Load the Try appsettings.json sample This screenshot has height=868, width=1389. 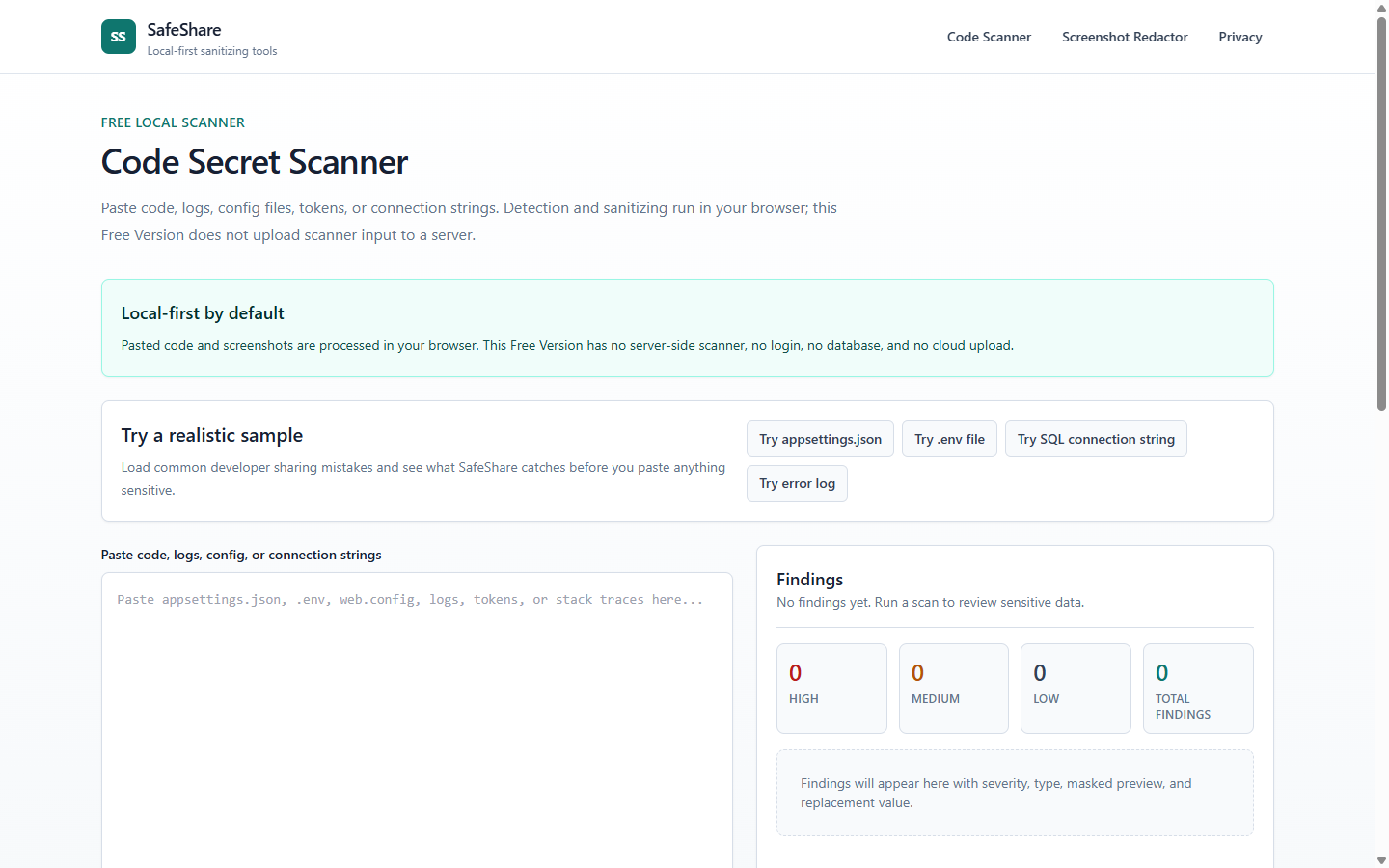(x=820, y=439)
